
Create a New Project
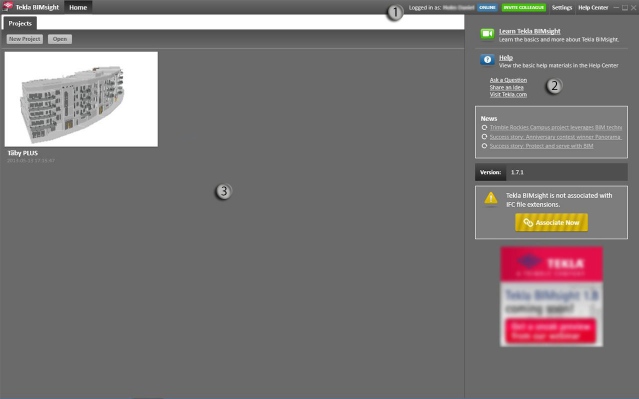[x=25, y=39]
